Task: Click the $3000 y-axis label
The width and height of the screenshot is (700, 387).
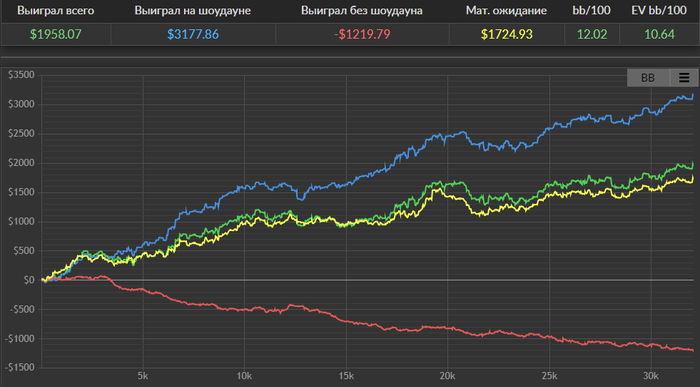Action: 21,104
